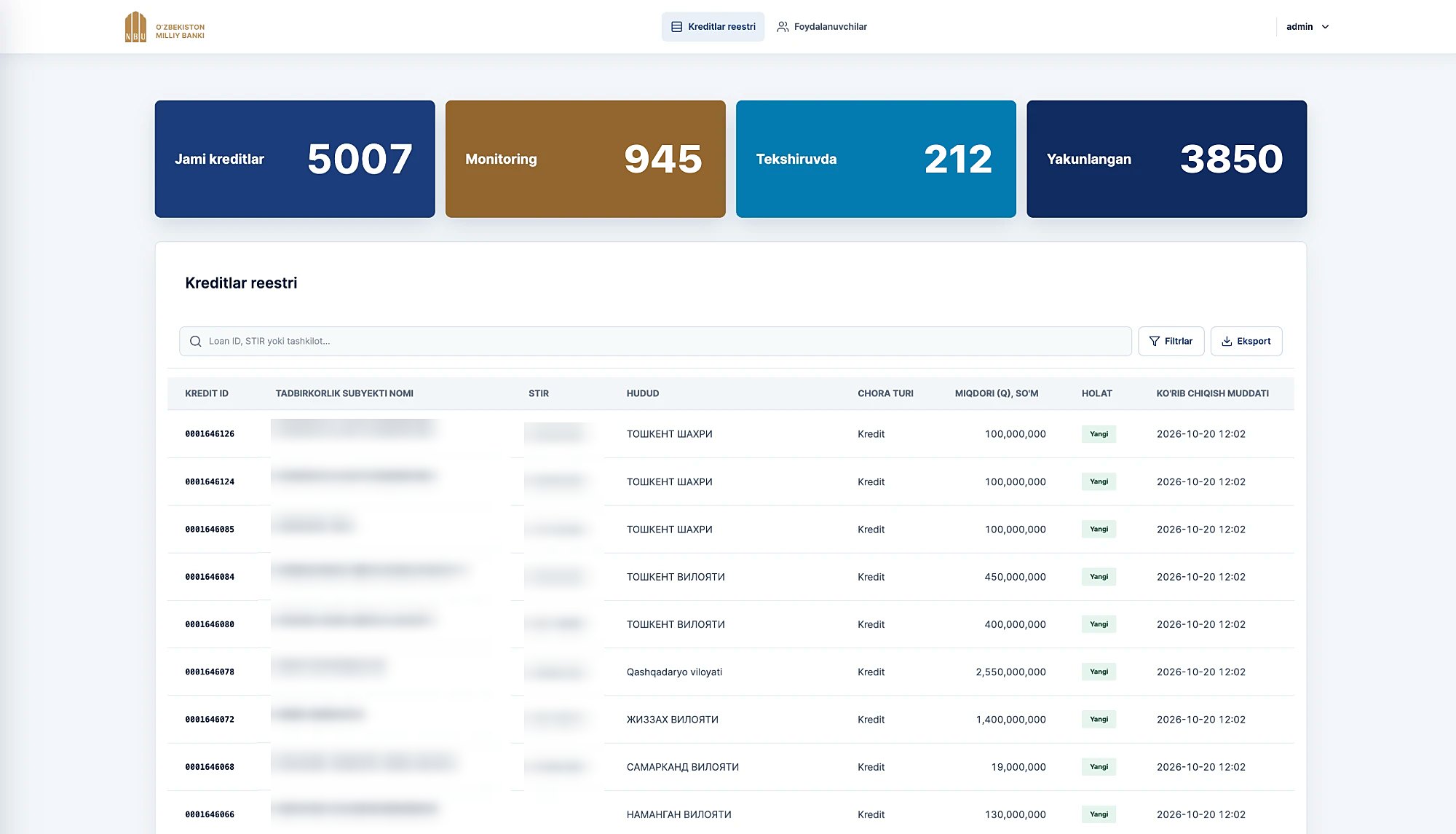The height and width of the screenshot is (834, 1456).
Task: Select credit ID 0001646126
Action: coord(210,434)
